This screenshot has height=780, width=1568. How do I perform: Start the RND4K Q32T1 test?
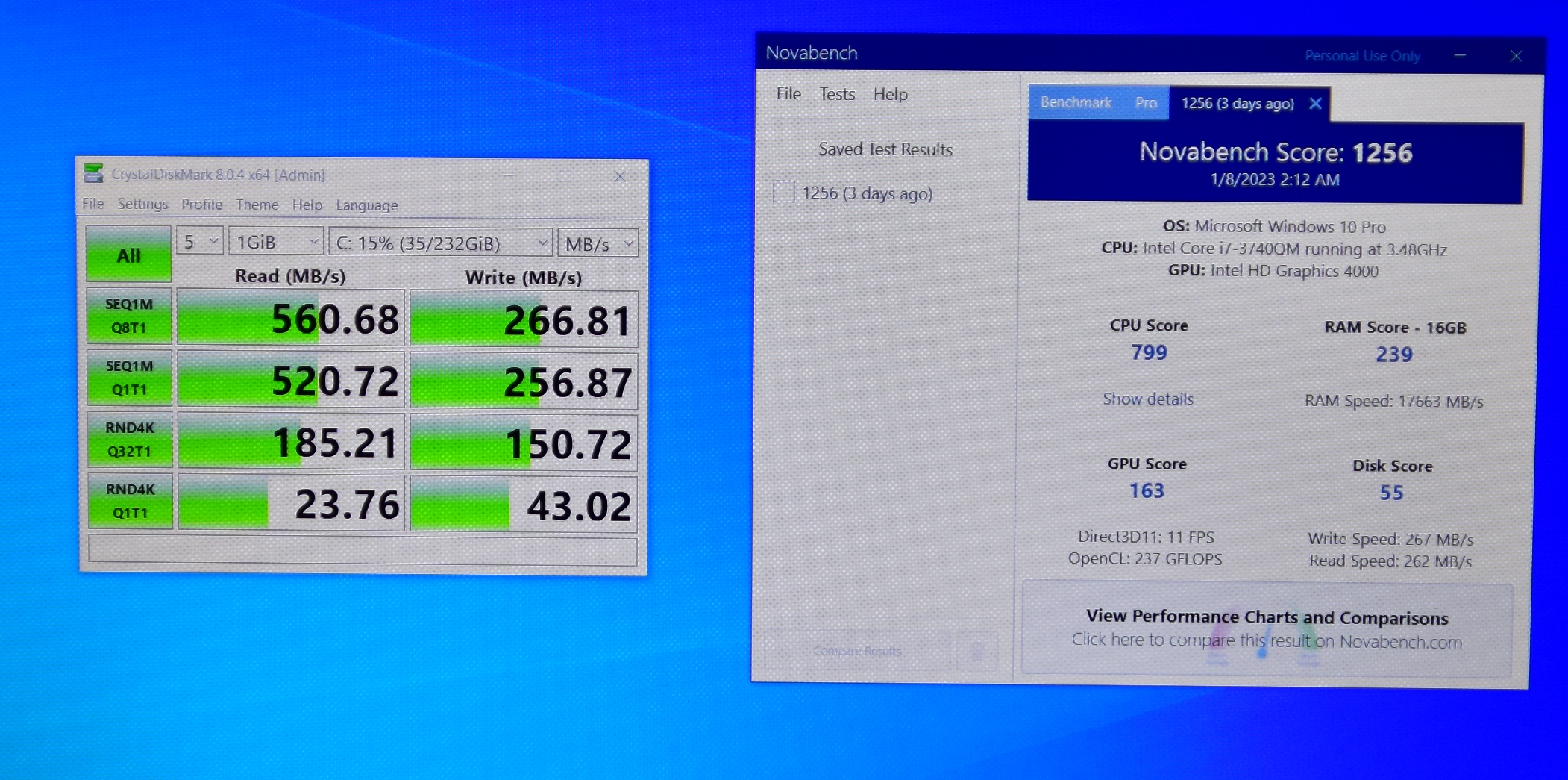tap(130, 440)
